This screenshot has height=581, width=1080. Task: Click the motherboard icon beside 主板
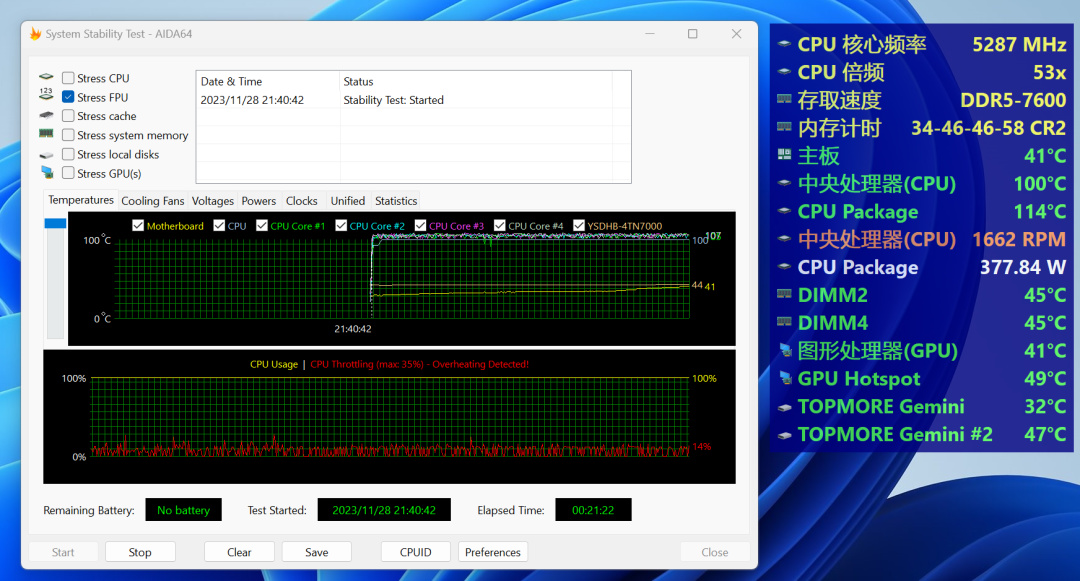(784, 154)
